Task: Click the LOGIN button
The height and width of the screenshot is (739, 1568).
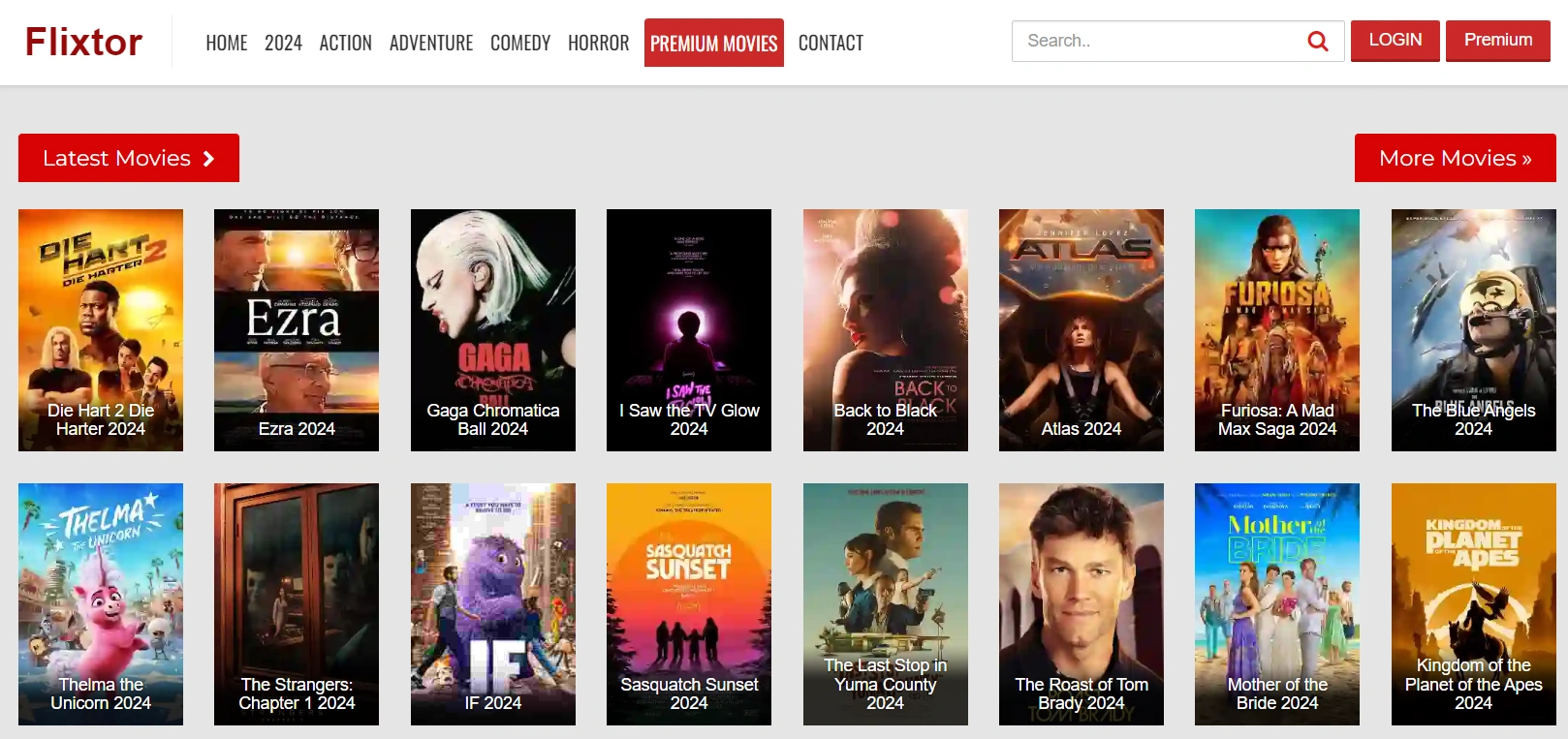Action: tap(1396, 41)
